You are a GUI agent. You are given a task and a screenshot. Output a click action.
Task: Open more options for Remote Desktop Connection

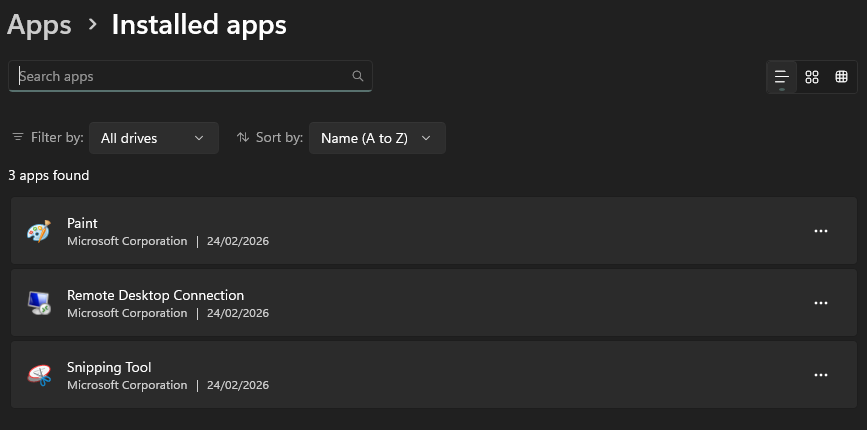coord(821,303)
